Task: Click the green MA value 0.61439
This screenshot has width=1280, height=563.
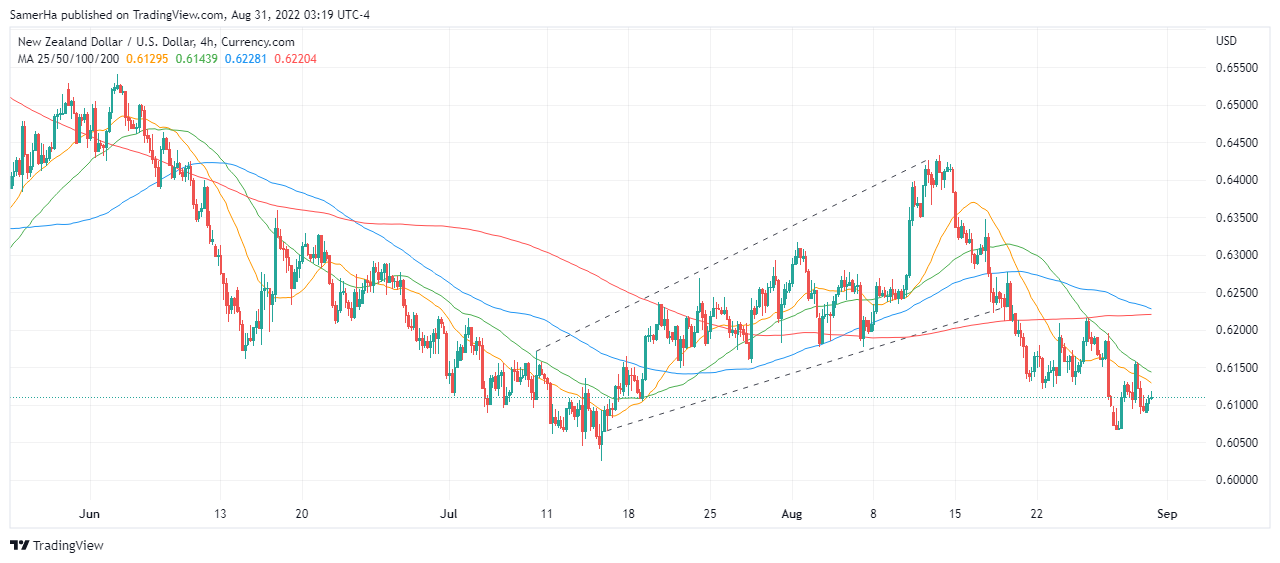Action: [x=196, y=59]
